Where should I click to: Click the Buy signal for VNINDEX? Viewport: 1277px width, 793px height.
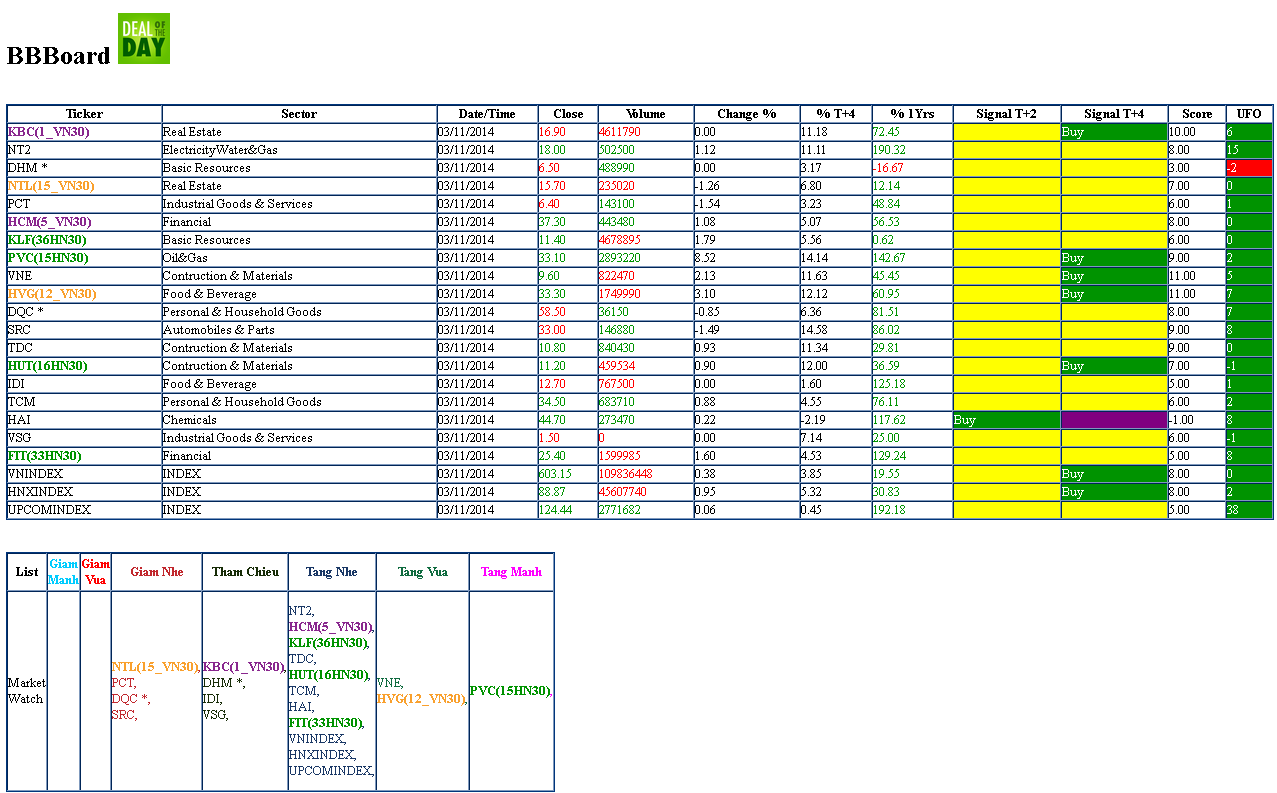[x=1114, y=474]
